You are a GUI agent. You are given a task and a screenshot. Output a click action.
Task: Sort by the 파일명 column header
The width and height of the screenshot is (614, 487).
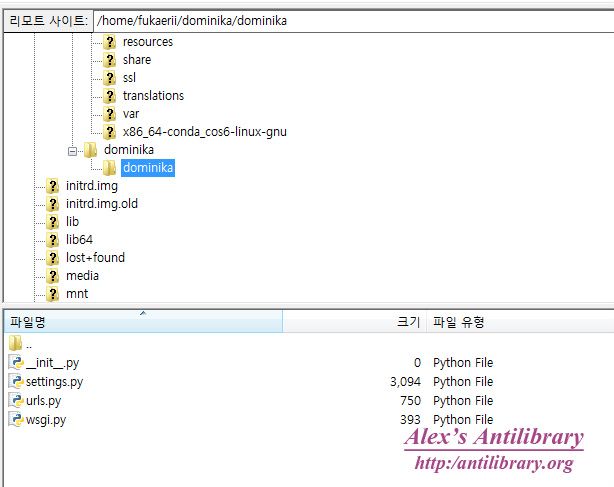(143, 322)
